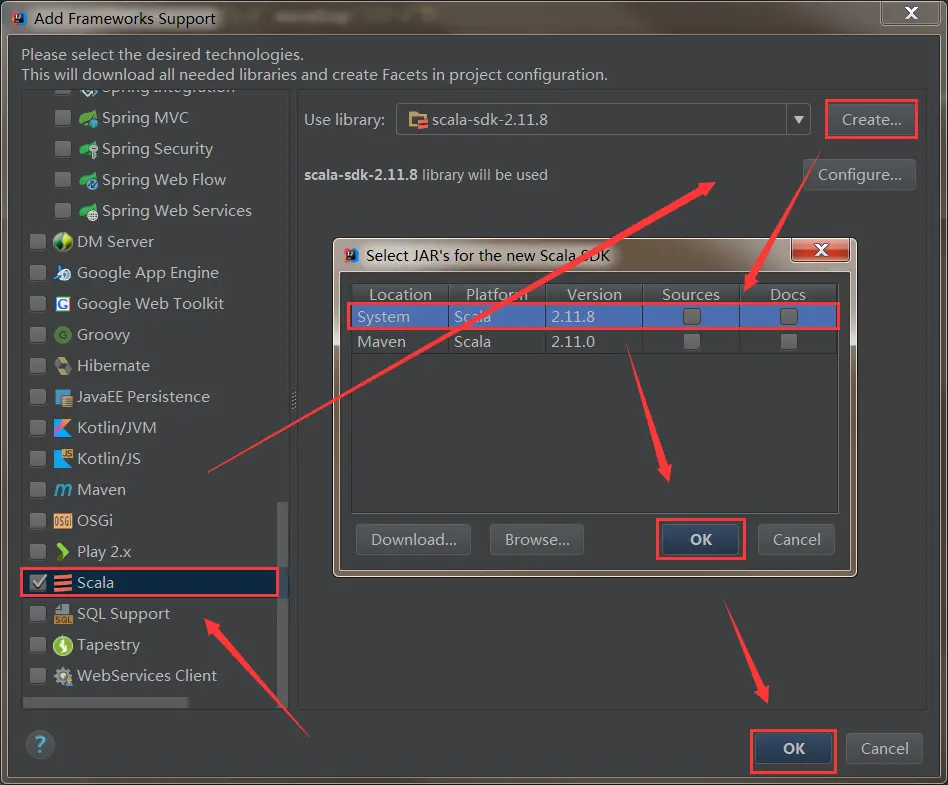
Task: Open the Use library dropdown arrow
Action: (798, 120)
